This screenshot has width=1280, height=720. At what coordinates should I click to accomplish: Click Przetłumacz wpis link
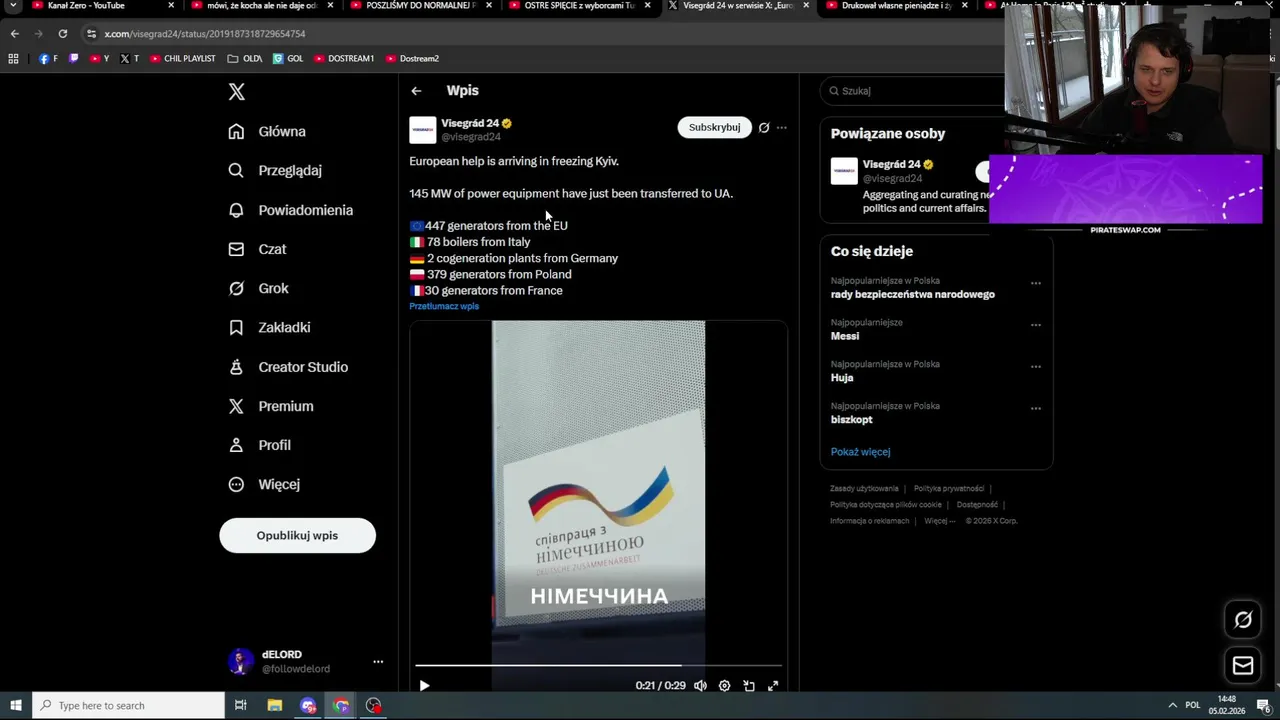tap(444, 306)
